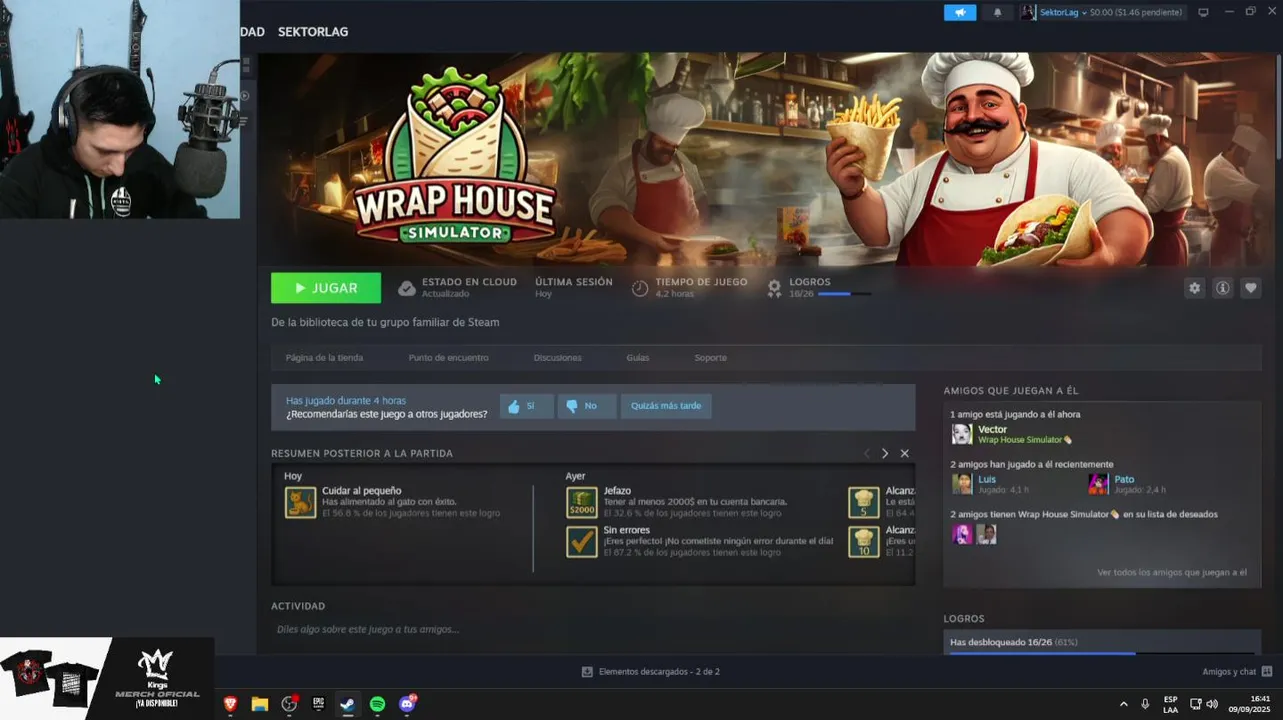Open the announcements megaphone button

point(960,12)
